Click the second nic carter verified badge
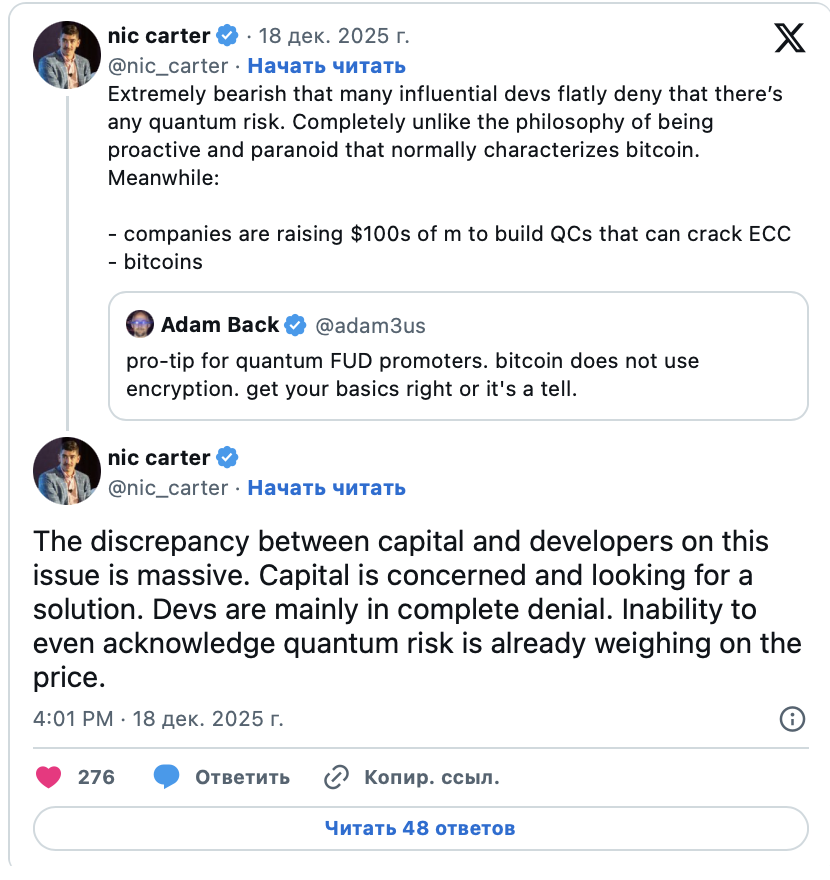 click(228, 458)
